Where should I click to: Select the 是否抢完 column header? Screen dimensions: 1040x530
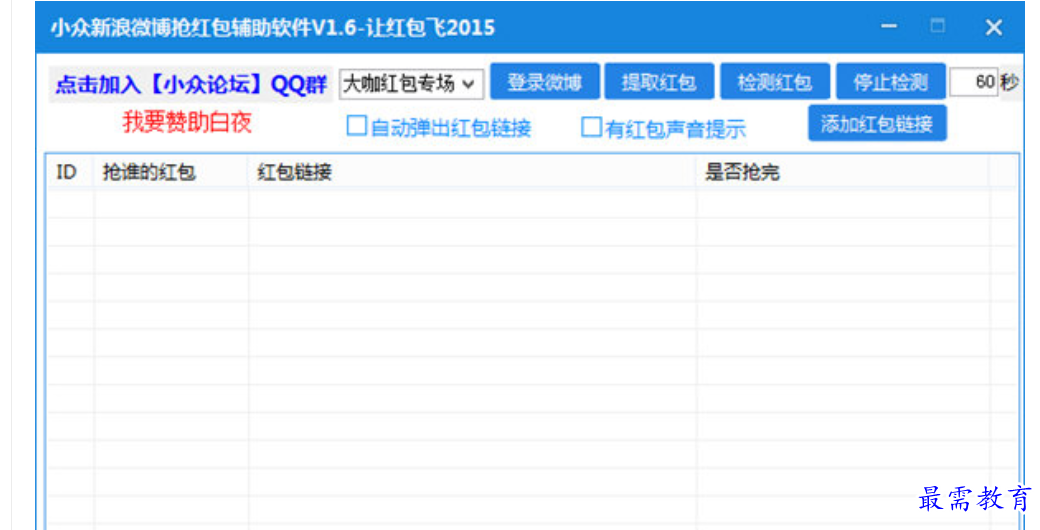(x=842, y=172)
